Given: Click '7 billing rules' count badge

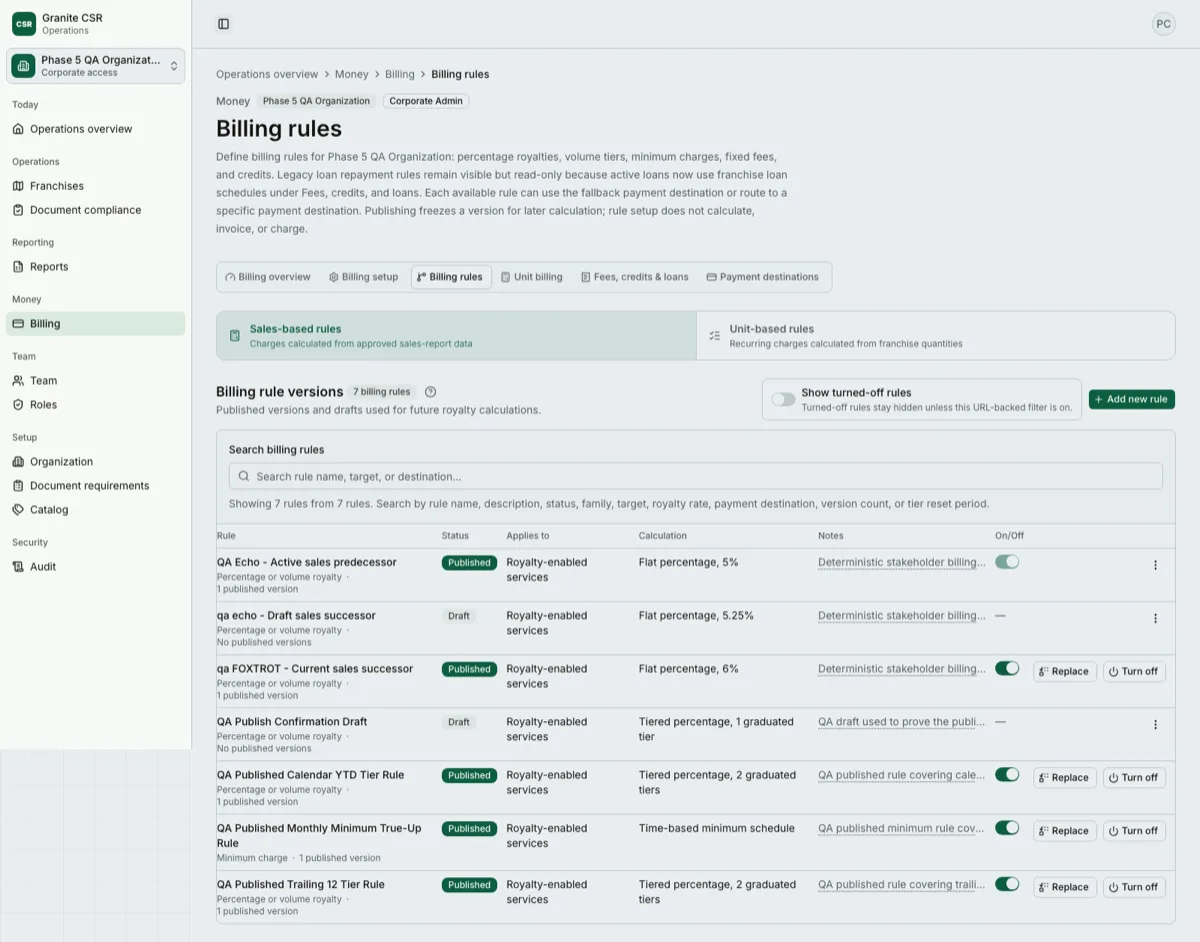Looking at the screenshot, I should click(x=382, y=392).
